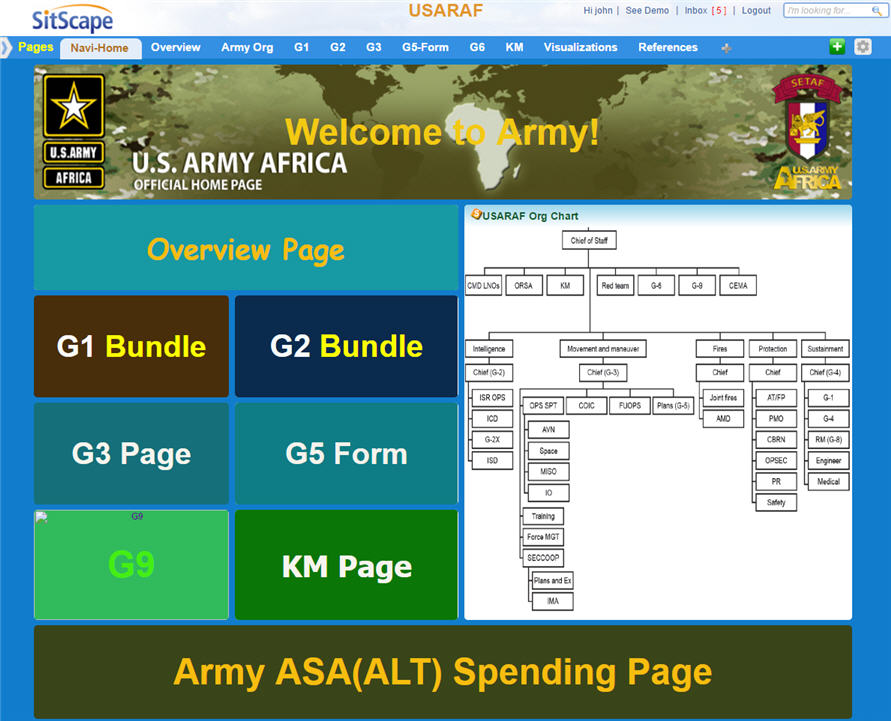Open the KM Page tile
This screenshot has height=721, width=891.
coord(346,565)
